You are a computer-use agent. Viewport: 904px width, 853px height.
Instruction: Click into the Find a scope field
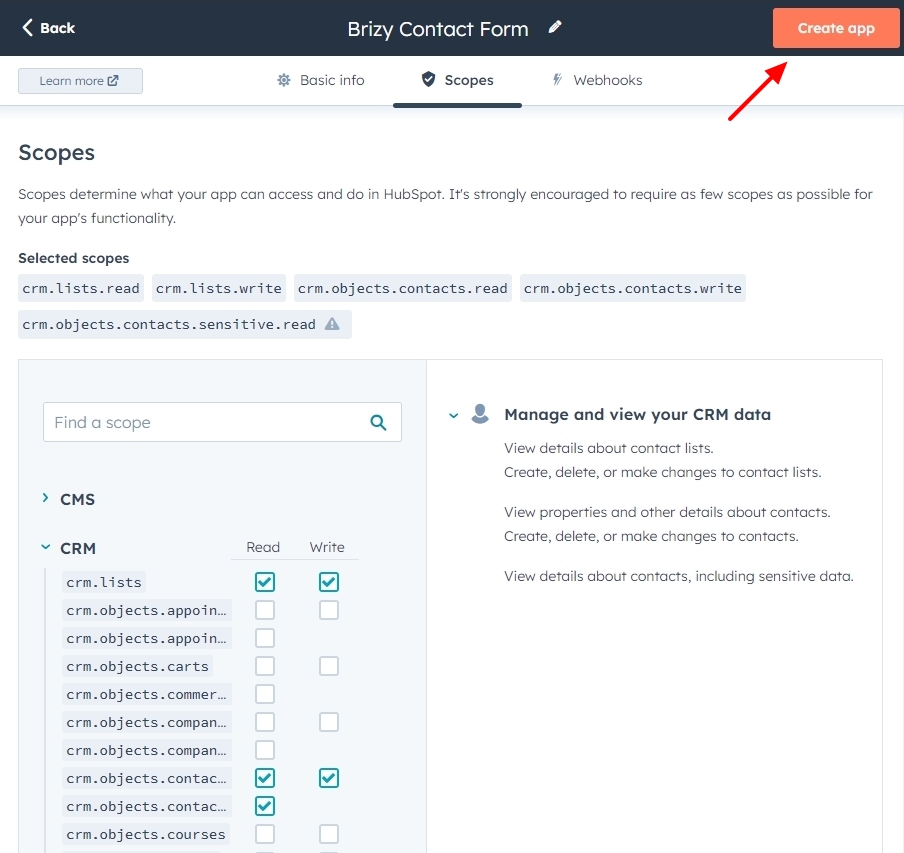tap(222, 422)
